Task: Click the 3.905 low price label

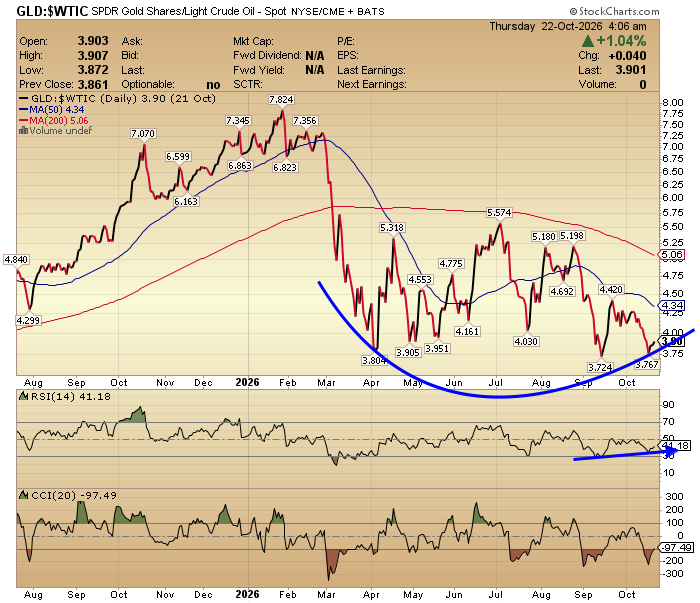Action: 408,353
